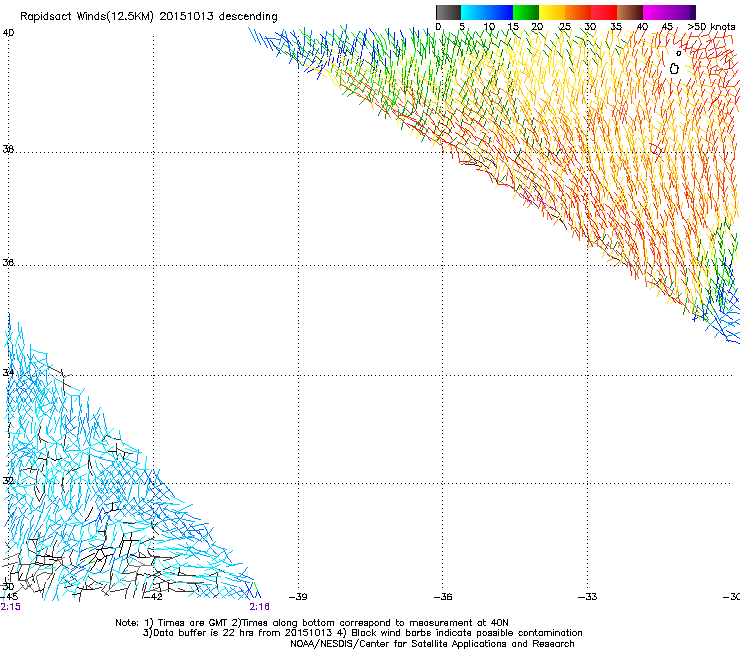The width and height of the screenshot is (740, 650).
Task: Click the purple time label '2:15'
Action: [10, 607]
